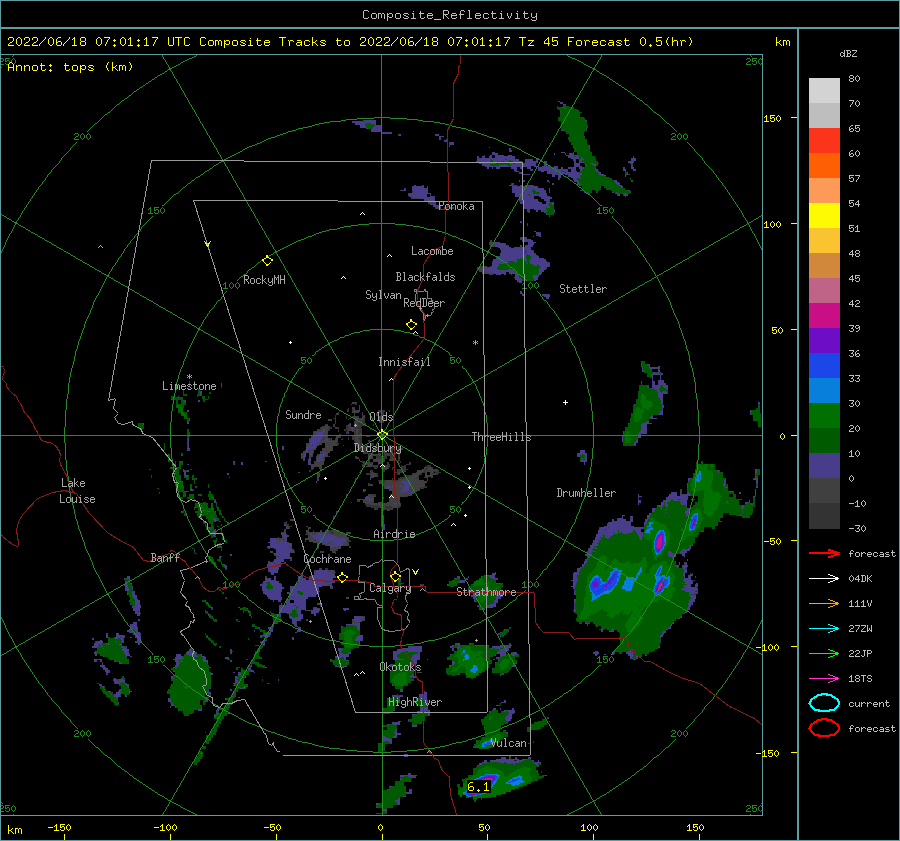Image resolution: width=900 pixels, height=841 pixels.
Task: Click the Limestone label
Action: tap(189, 386)
